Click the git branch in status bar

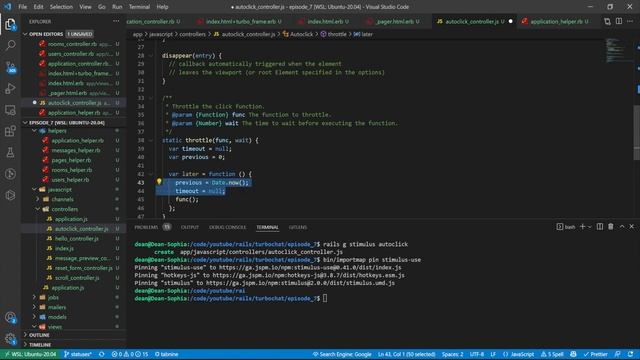(78, 354)
